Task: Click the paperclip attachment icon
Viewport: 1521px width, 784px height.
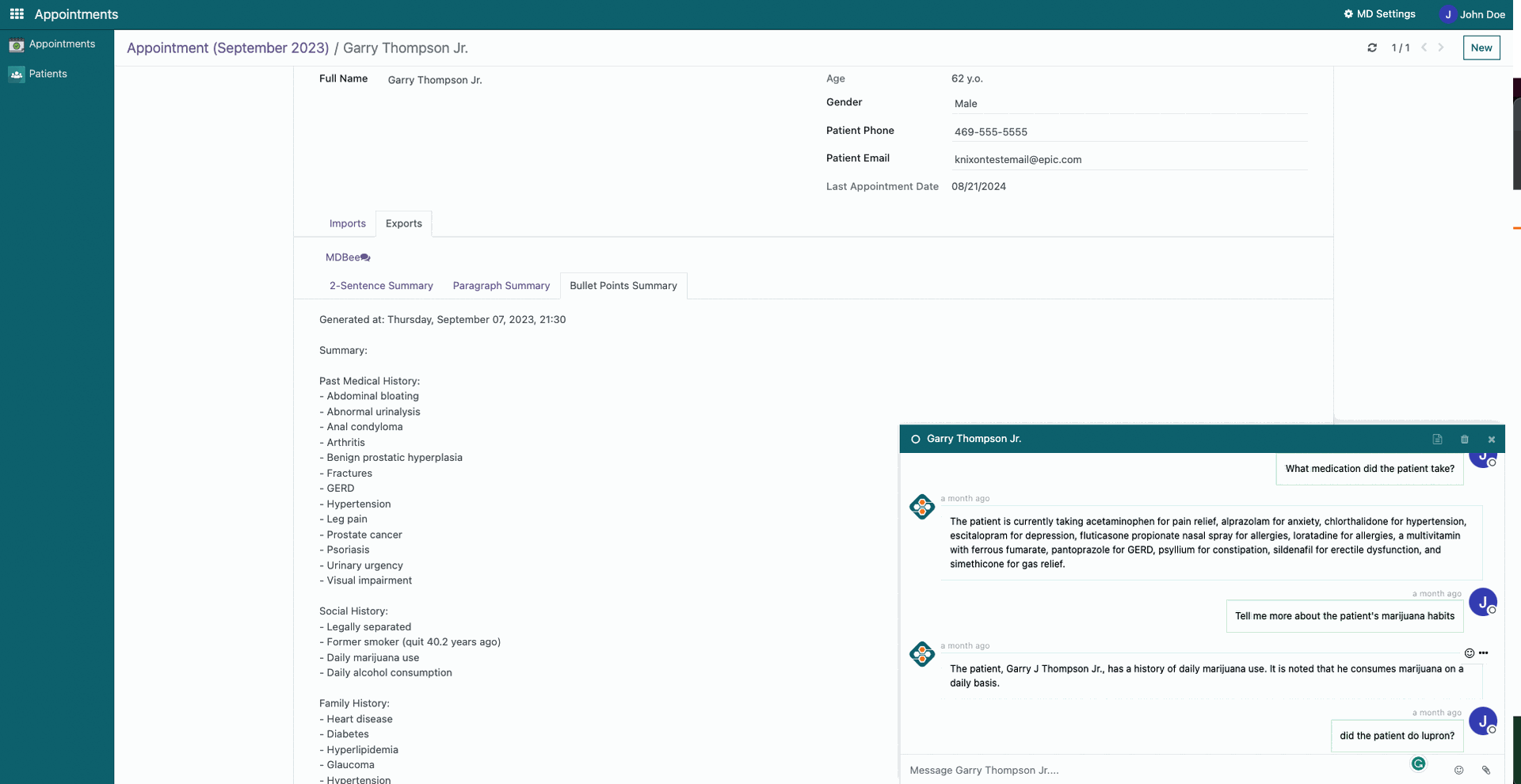Action: (1486, 770)
